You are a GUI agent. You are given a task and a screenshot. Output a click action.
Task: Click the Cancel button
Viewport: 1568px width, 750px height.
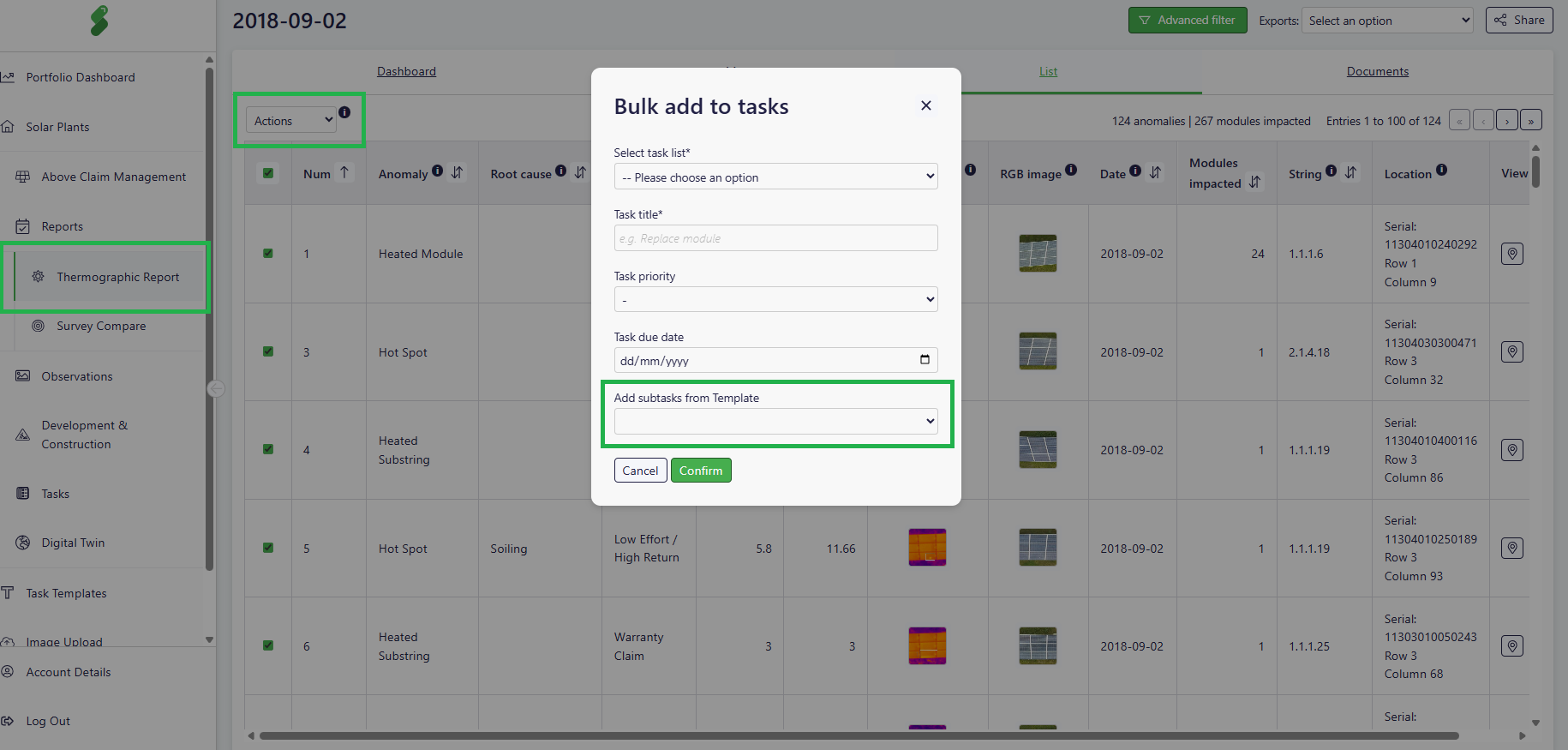click(640, 471)
